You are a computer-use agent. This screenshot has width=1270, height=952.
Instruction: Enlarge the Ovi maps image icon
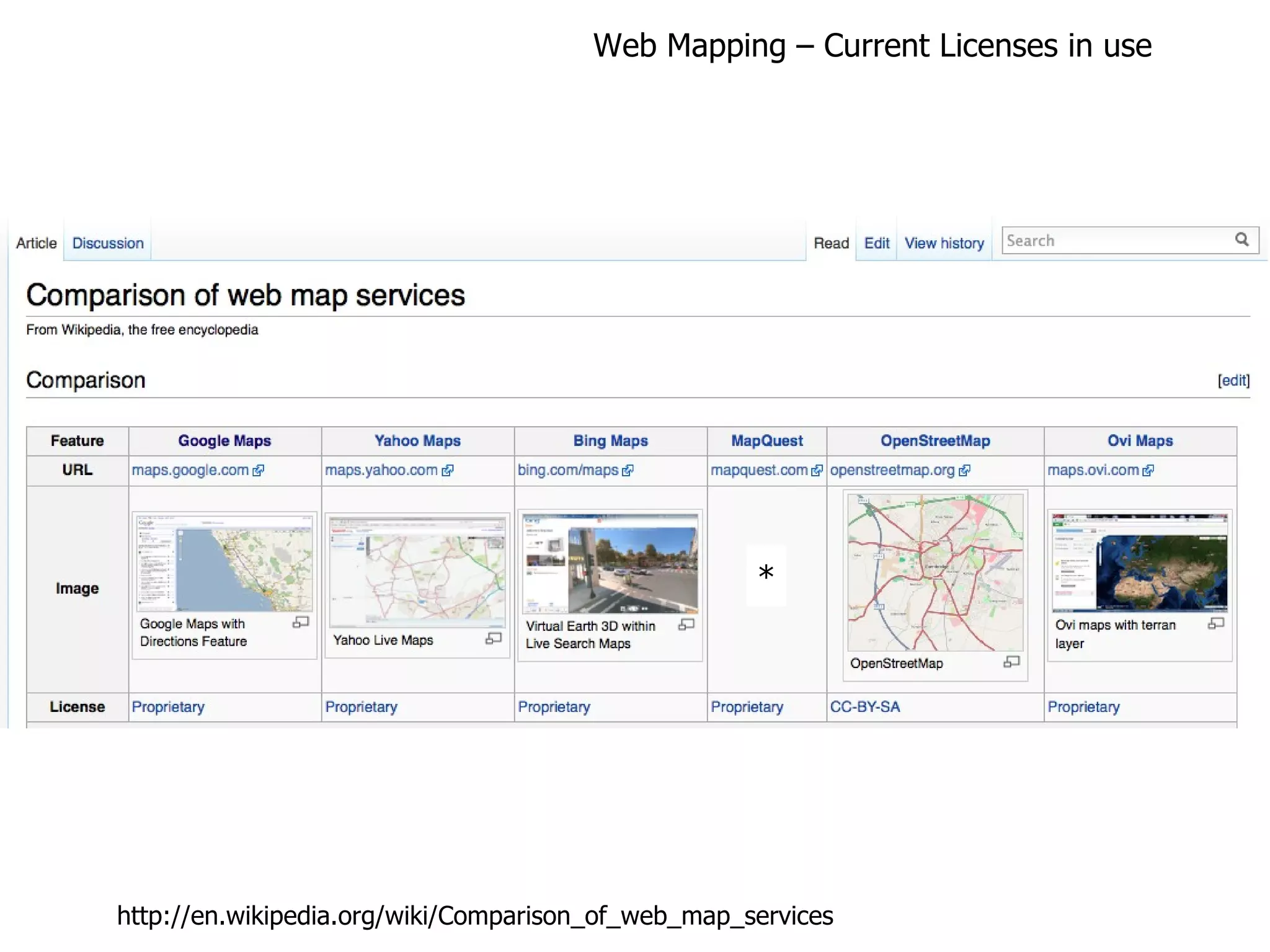[1216, 623]
